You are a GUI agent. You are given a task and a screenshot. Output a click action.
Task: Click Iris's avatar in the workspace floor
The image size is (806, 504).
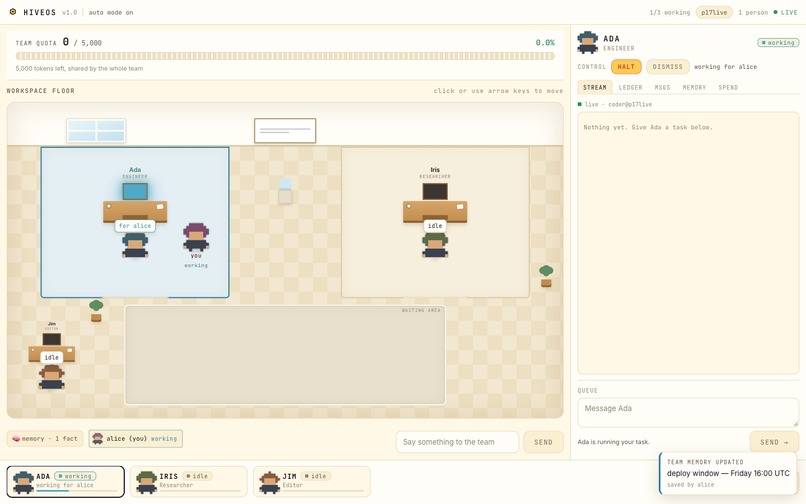click(435, 245)
